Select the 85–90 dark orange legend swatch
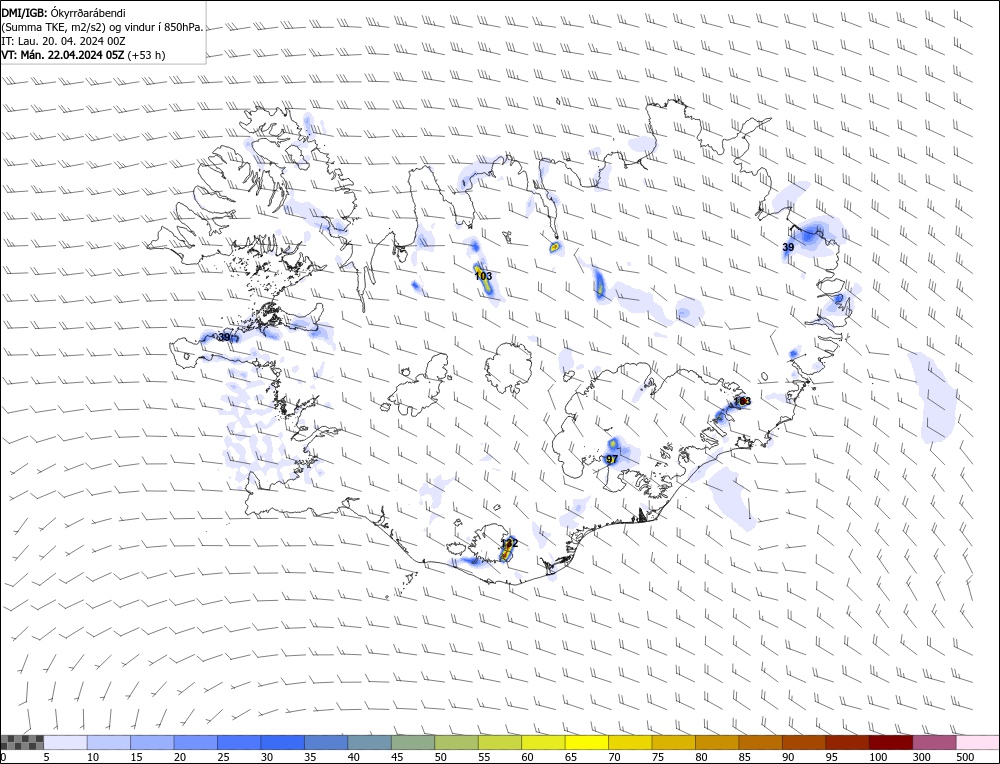This screenshot has height=764, width=1000. [760, 742]
